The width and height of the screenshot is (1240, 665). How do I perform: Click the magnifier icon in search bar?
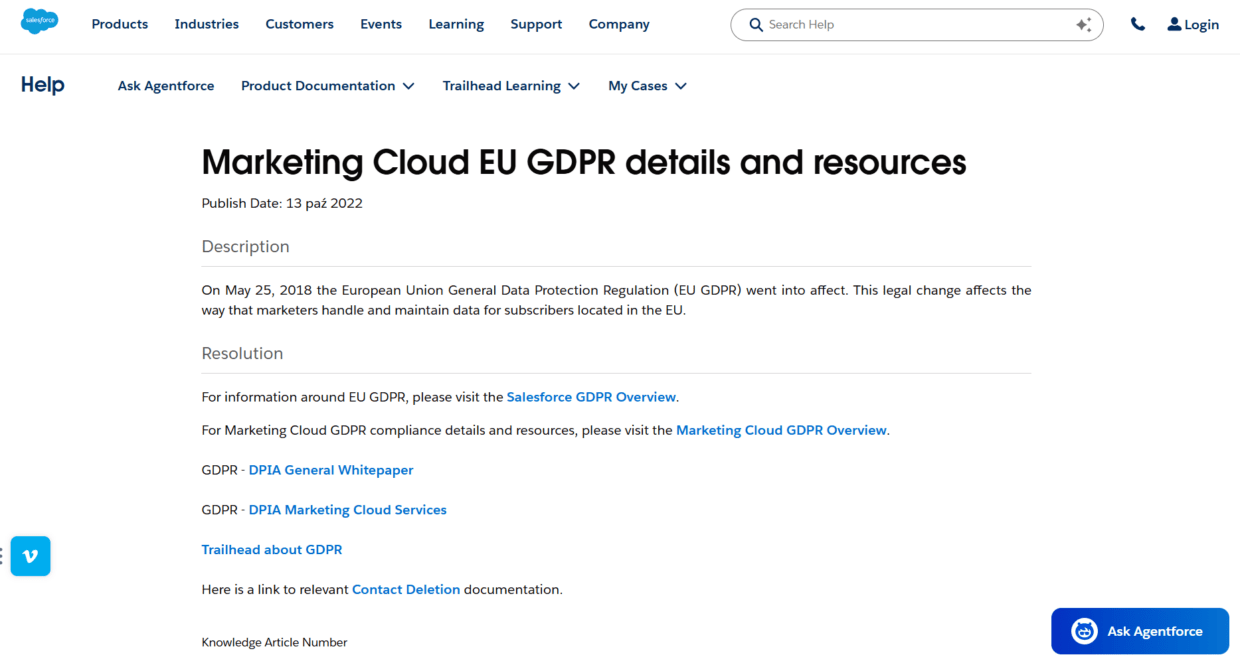pyautogui.click(x=756, y=25)
